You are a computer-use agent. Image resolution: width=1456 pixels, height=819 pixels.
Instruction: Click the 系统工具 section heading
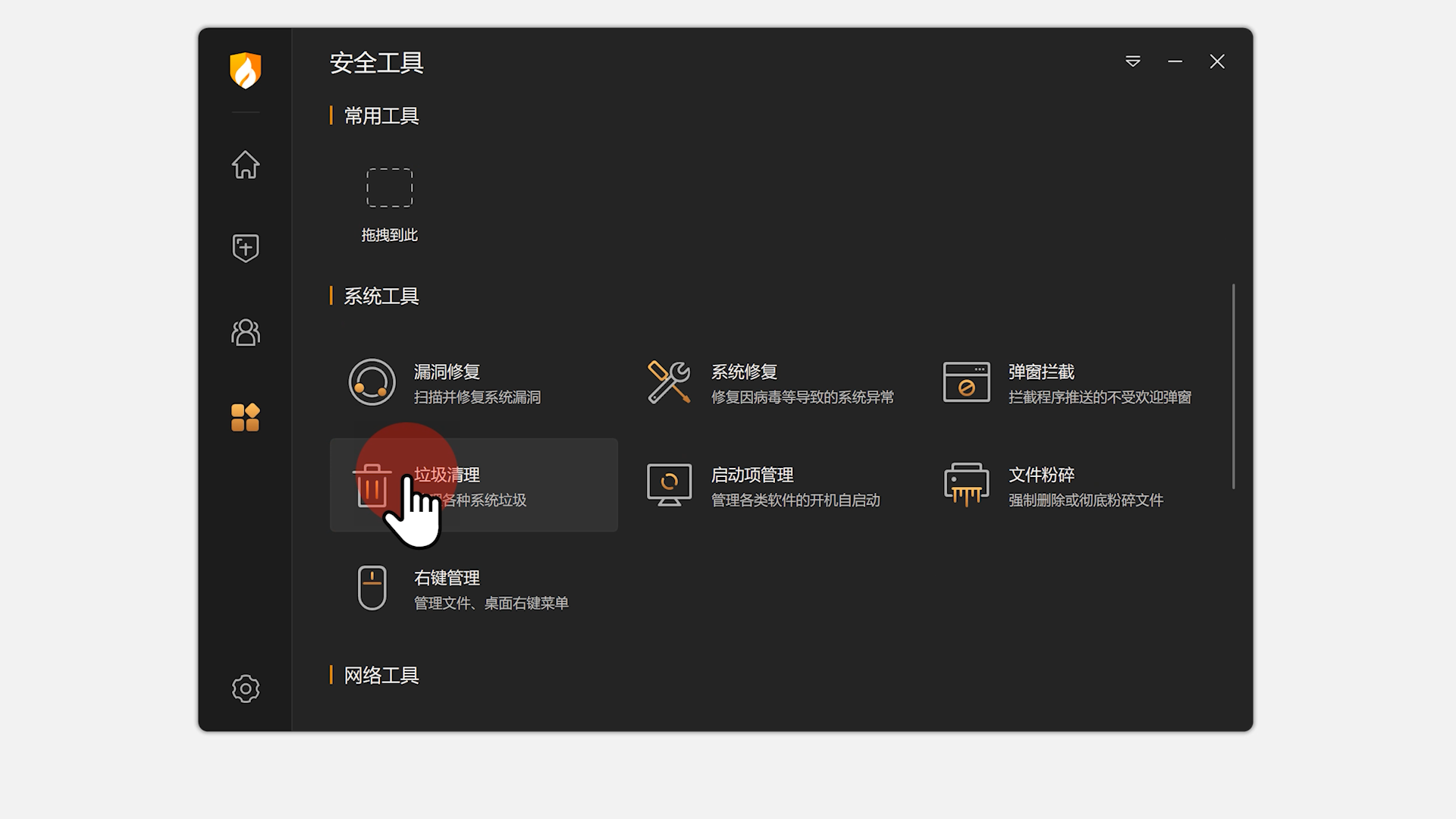tap(381, 296)
